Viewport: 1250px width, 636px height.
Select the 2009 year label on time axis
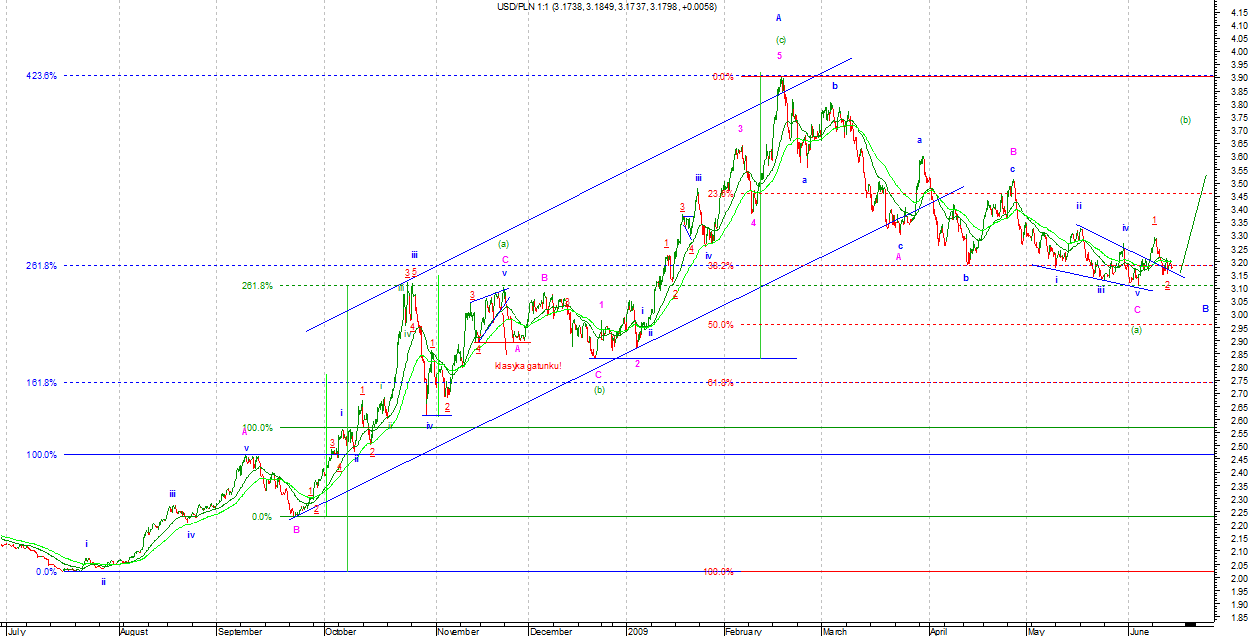point(639,631)
